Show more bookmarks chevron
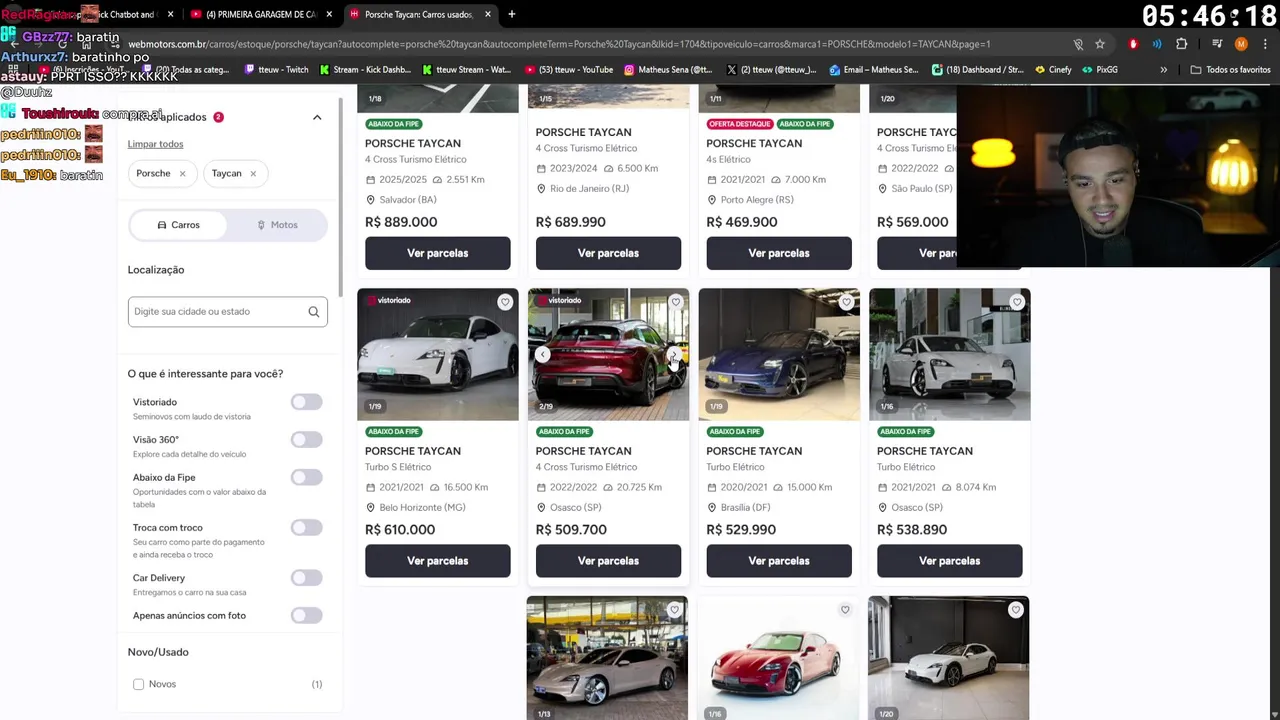Screen dimensions: 1280x720 [1163, 70]
